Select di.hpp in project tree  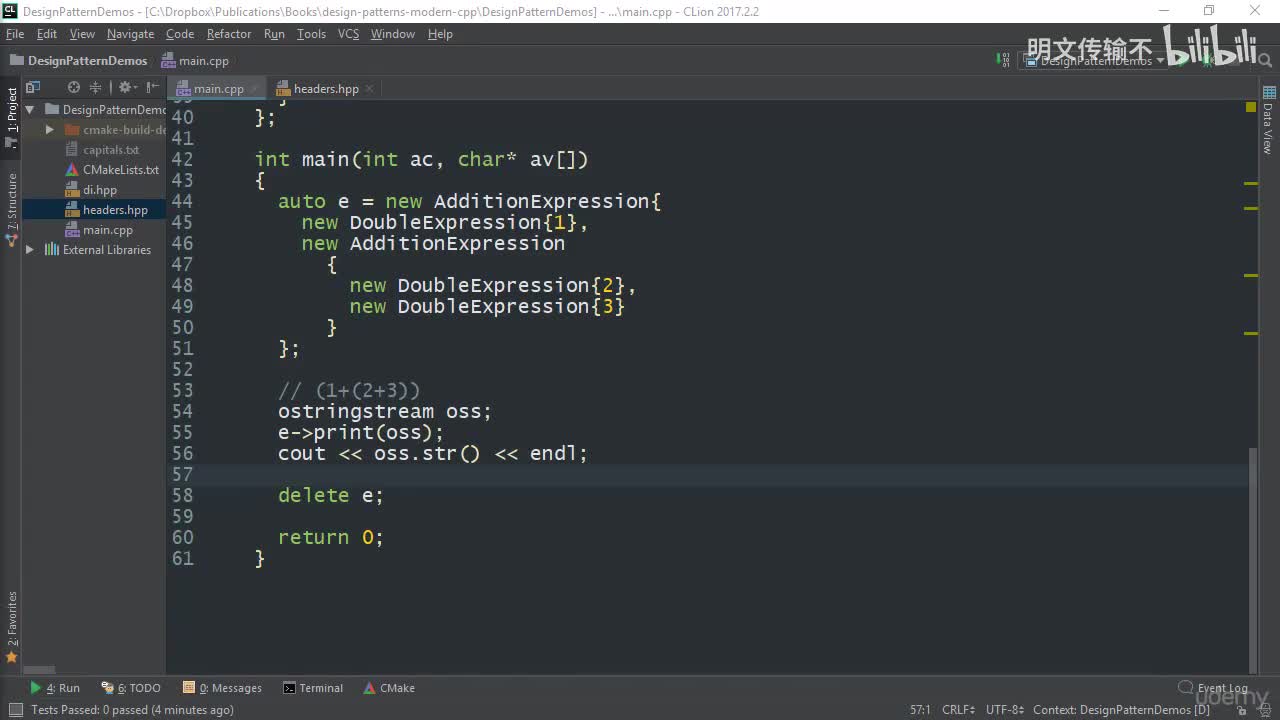click(x=100, y=190)
